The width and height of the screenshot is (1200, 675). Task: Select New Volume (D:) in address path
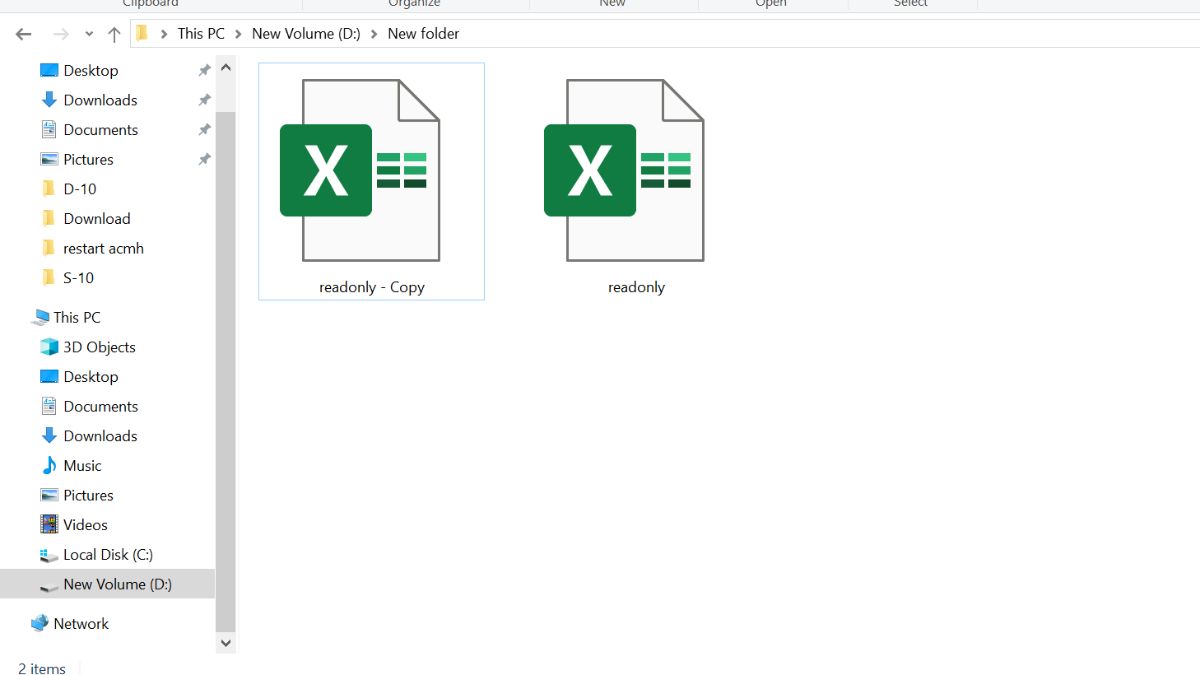pyautogui.click(x=306, y=33)
